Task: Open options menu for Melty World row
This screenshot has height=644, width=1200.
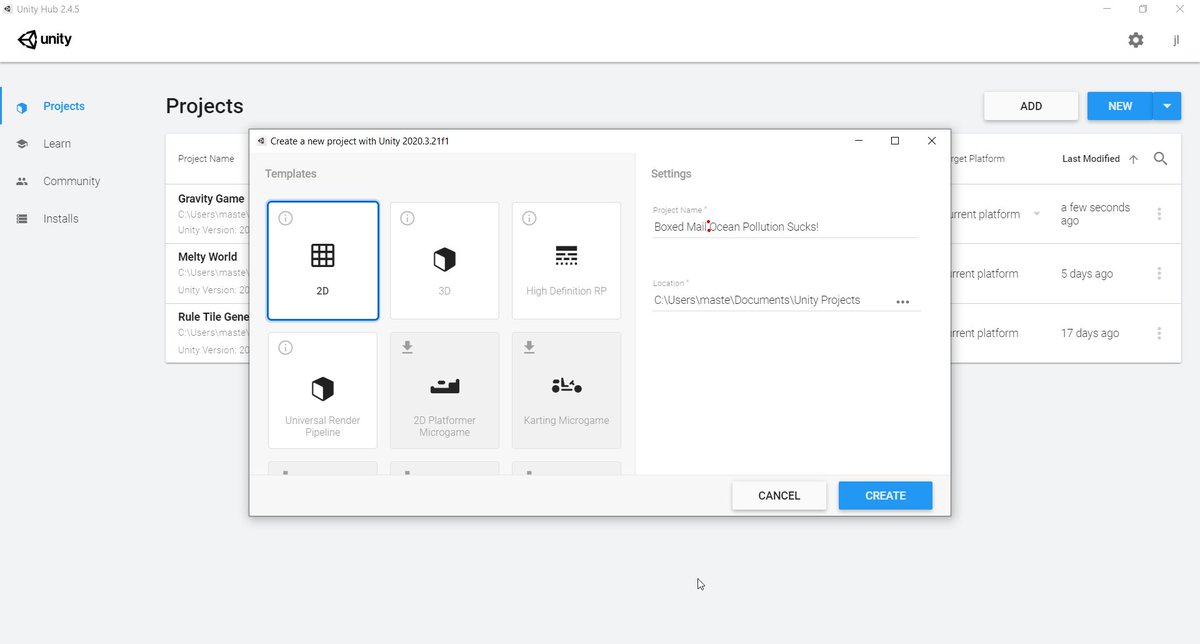Action: coord(1159,274)
